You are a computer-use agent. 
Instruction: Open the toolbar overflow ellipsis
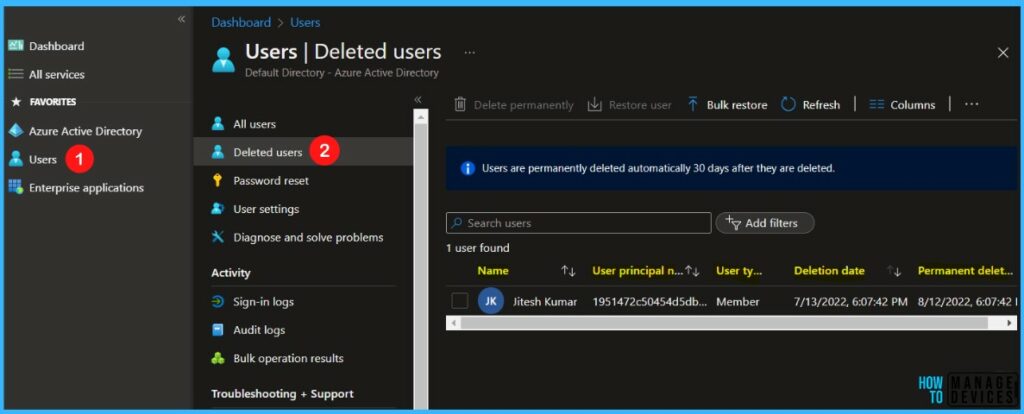click(x=972, y=104)
